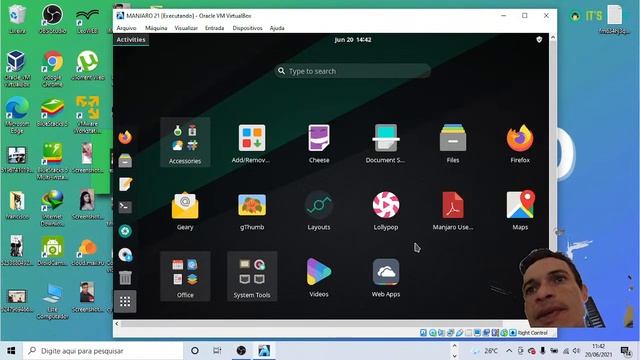Select uTorrent Web desktop shortcut
Image resolution: width=640 pixels, height=360 pixels.
click(88, 65)
